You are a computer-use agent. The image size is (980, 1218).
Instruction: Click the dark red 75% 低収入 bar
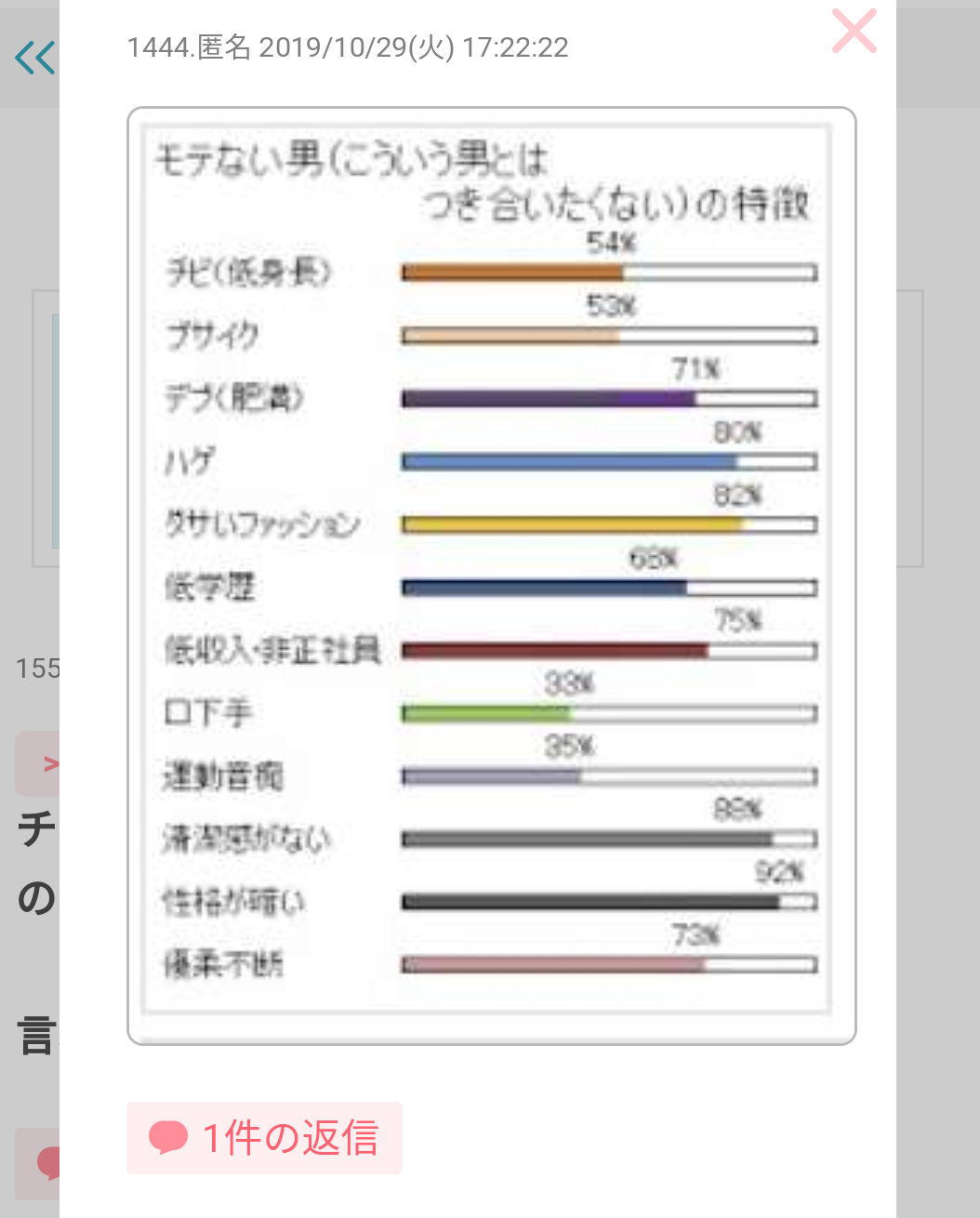tap(609, 651)
